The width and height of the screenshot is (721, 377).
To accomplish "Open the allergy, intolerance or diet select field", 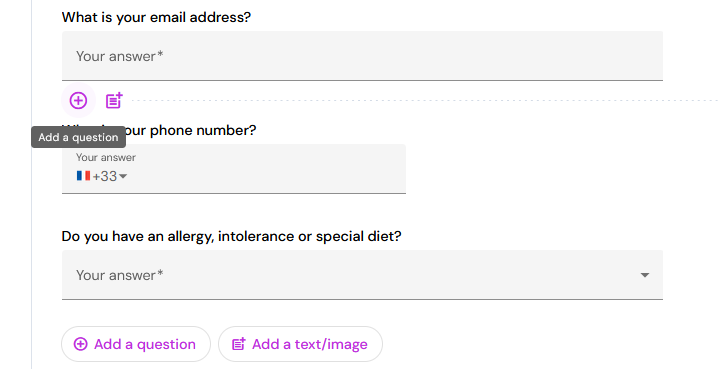I will 362,275.
